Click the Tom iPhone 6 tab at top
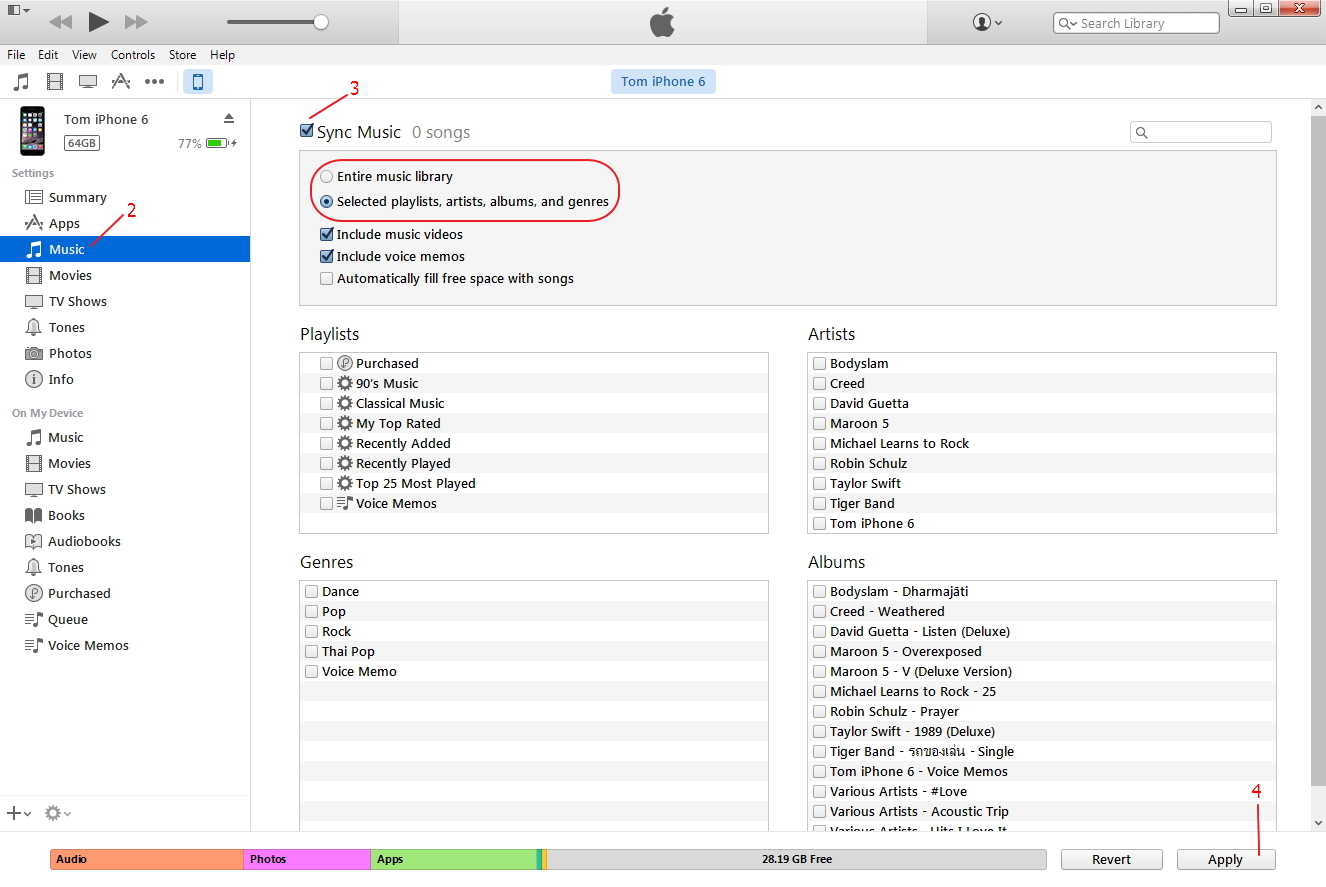The height and width of the screenshot is (887, 1326). coord(663,82)
